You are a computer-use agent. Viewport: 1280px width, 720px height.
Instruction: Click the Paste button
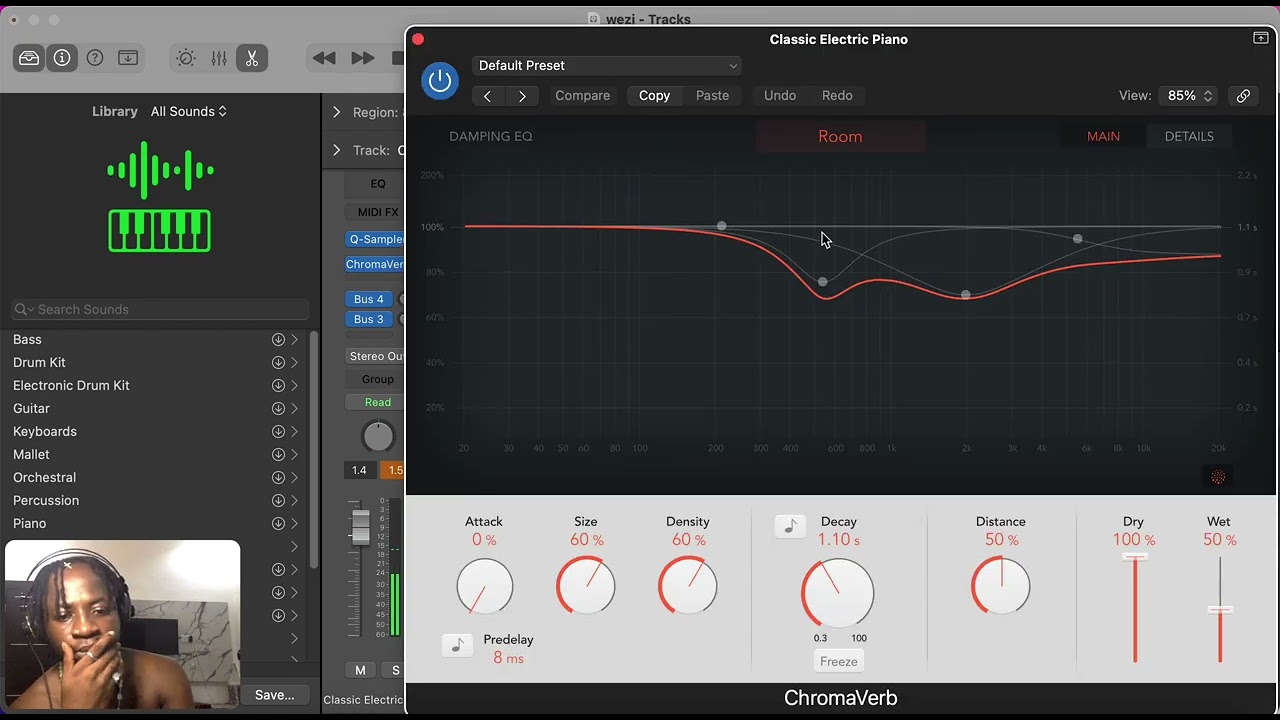[712, 96]
